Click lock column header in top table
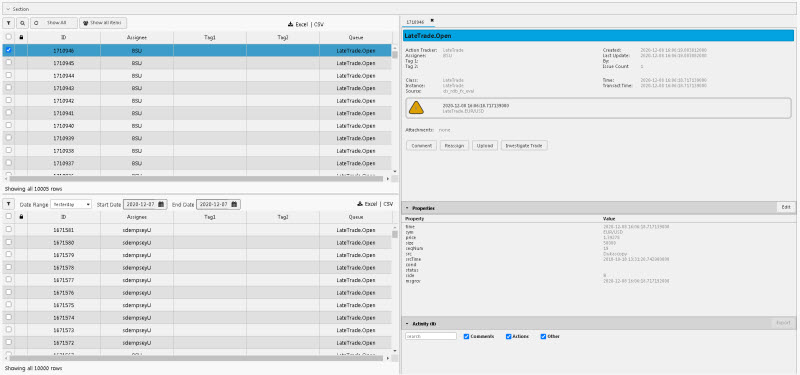Image resolution: width=800 pixels, height=375 pixels. (x=21, y=37)
